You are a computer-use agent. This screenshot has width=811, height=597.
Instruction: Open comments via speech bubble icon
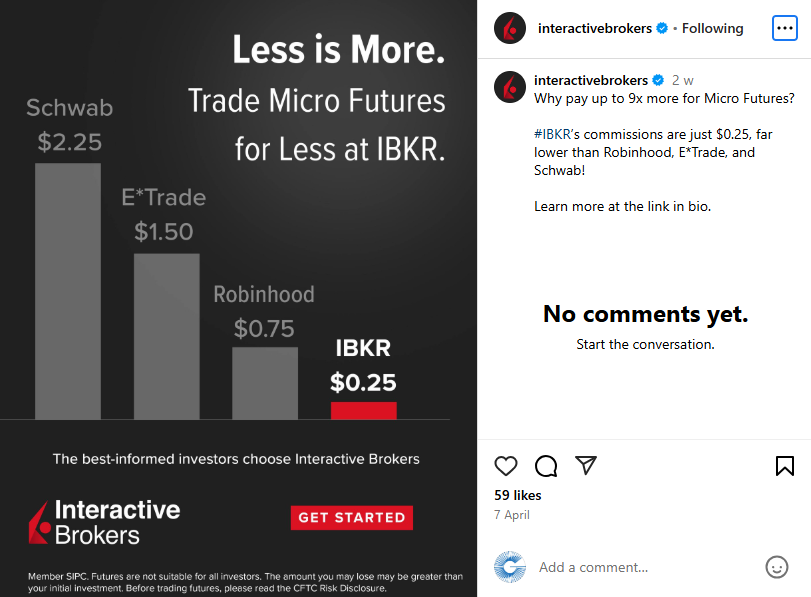tap(546, 466)
